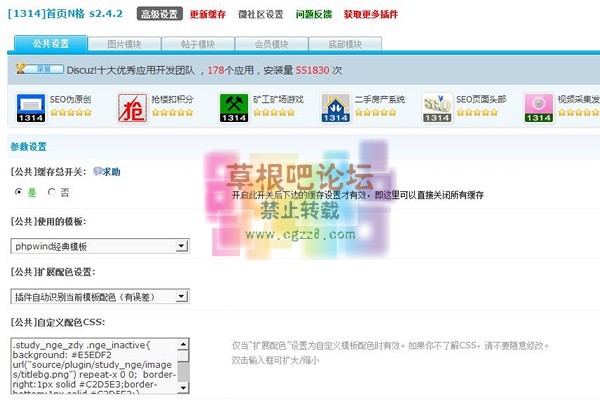Click the star rating under 矿工矿场游戏

274,113
